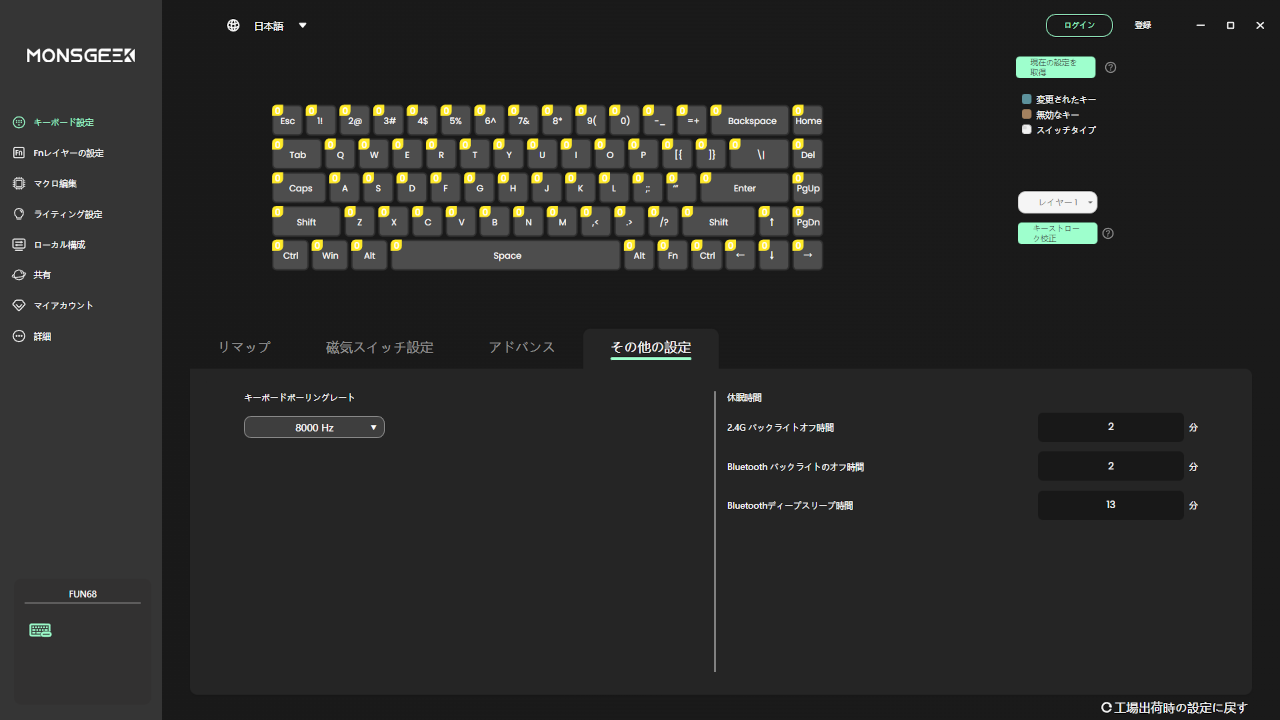This screenshot has width=1280, height=720.
Task: Click the FUN68 keyboard device icon
Action: pyautogui.click(x=40, y=630)
